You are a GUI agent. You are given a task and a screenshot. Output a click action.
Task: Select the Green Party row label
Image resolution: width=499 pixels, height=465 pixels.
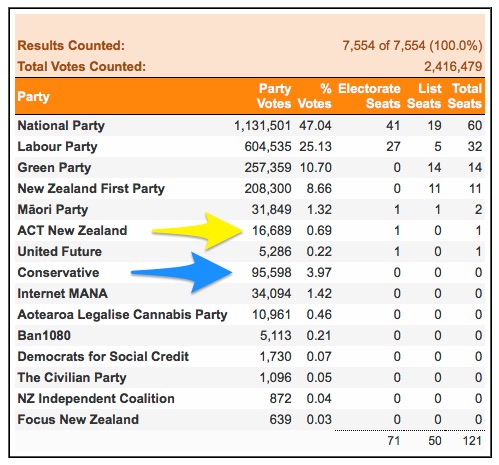[x=54, y=168]
